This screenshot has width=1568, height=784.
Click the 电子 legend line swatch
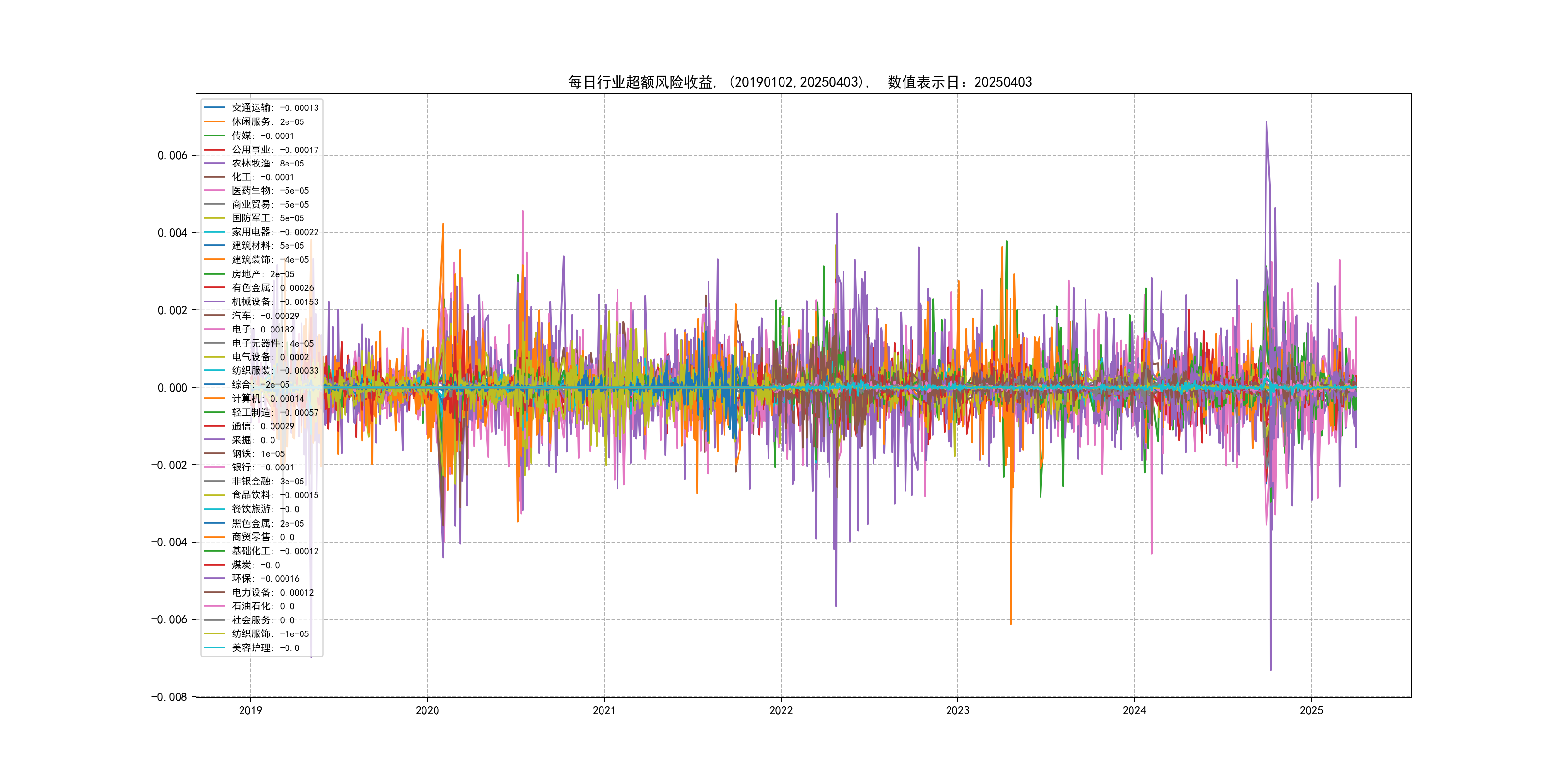coord(214,329)
